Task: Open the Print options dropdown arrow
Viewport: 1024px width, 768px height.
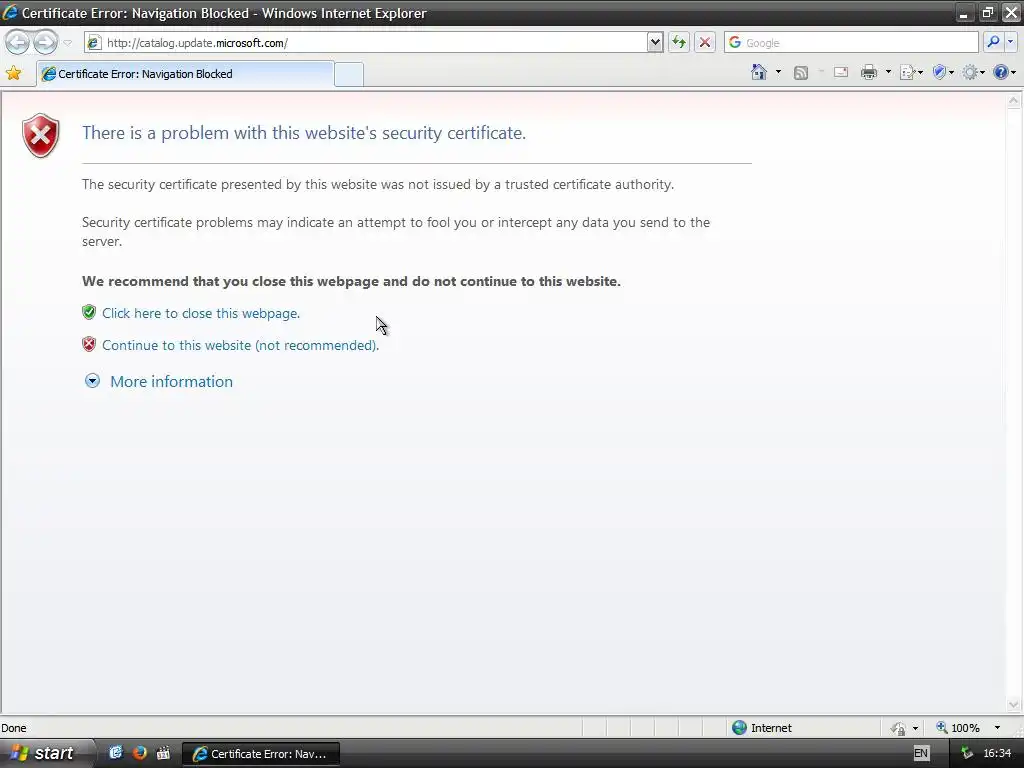Action: pos(888,72)
